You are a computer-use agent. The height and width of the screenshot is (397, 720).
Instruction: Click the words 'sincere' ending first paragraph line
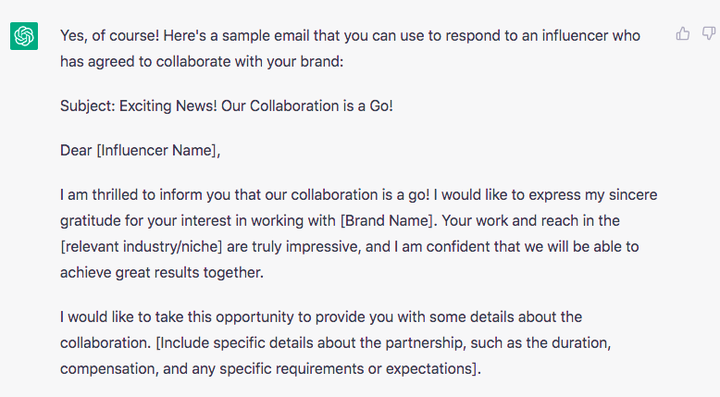tap(633, 195)
